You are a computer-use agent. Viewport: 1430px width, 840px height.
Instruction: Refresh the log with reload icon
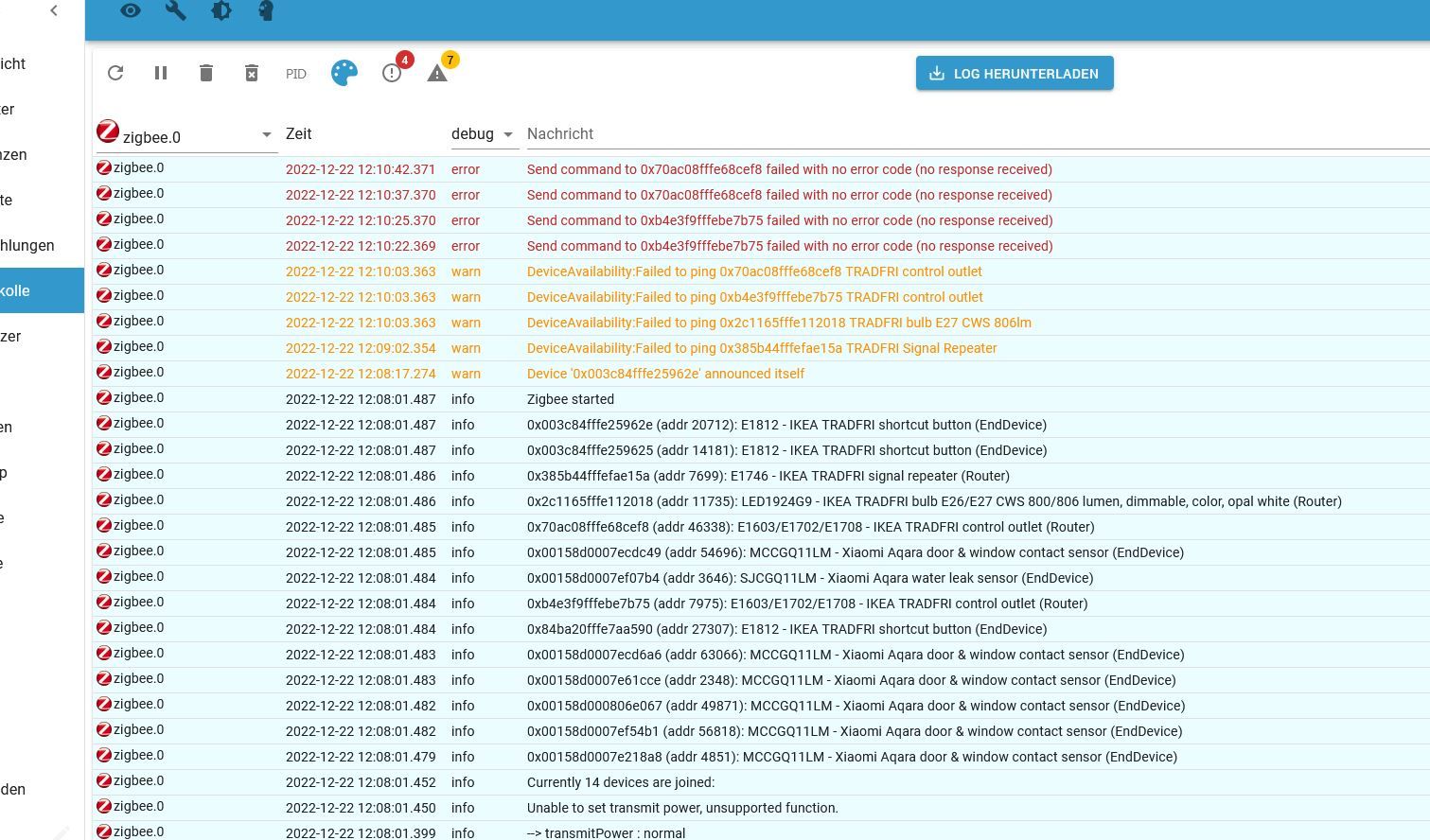click(115, 73)
